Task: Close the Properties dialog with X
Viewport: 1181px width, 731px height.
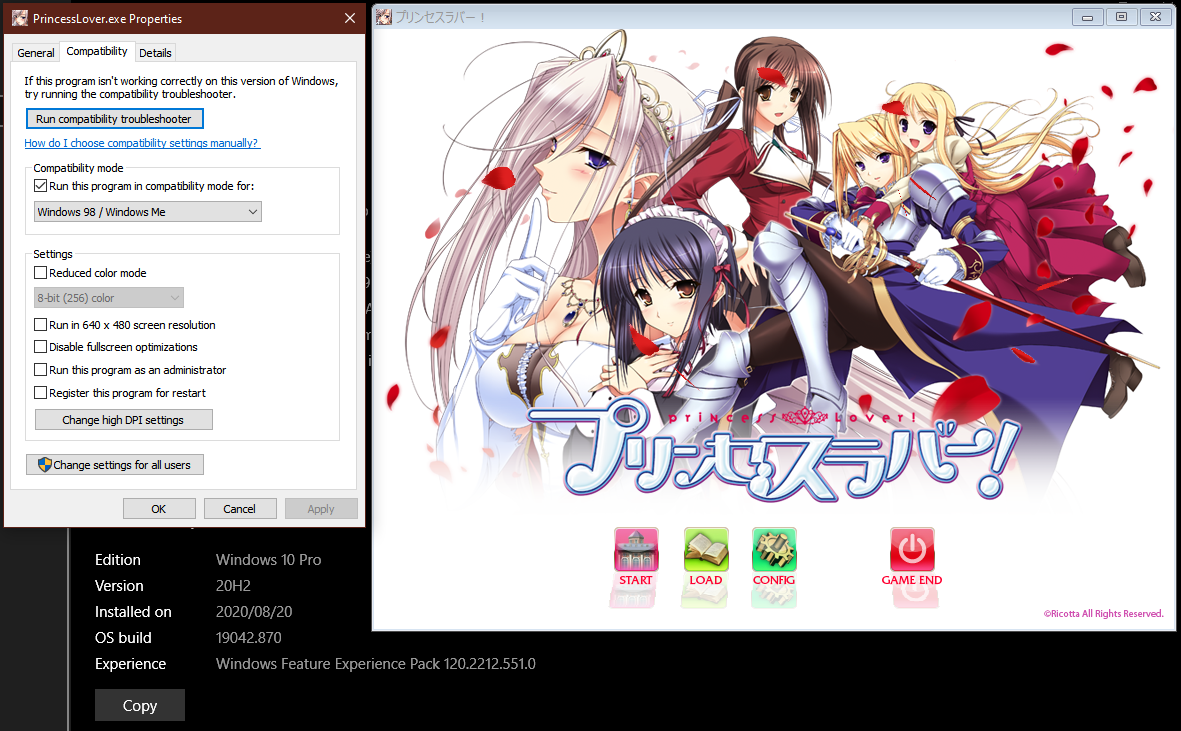Action: [349, 18]
